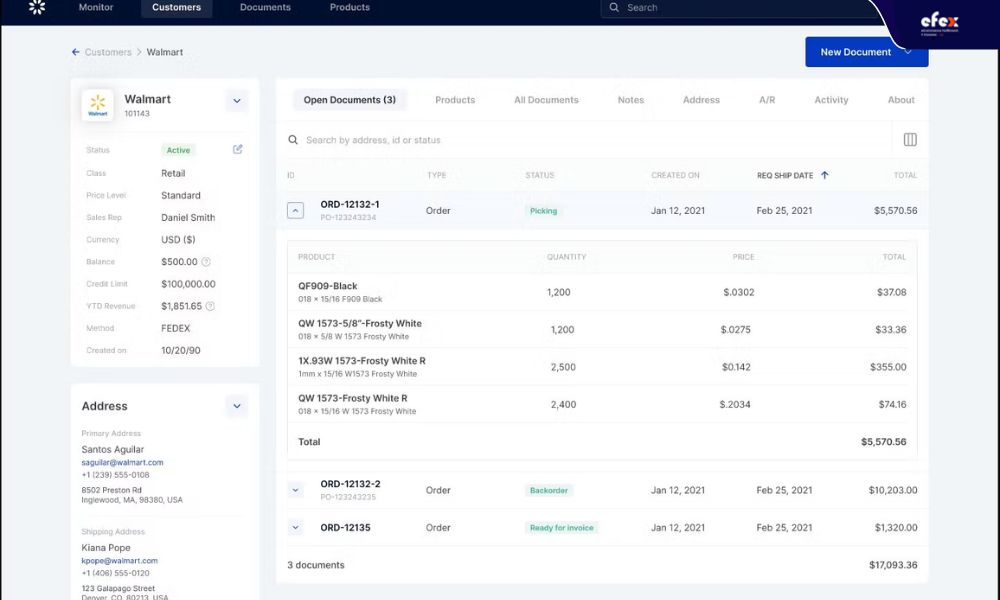Email saguilar@walmart.com link
The height and width of the screenshot is (600, 1000).
(122, 462)
